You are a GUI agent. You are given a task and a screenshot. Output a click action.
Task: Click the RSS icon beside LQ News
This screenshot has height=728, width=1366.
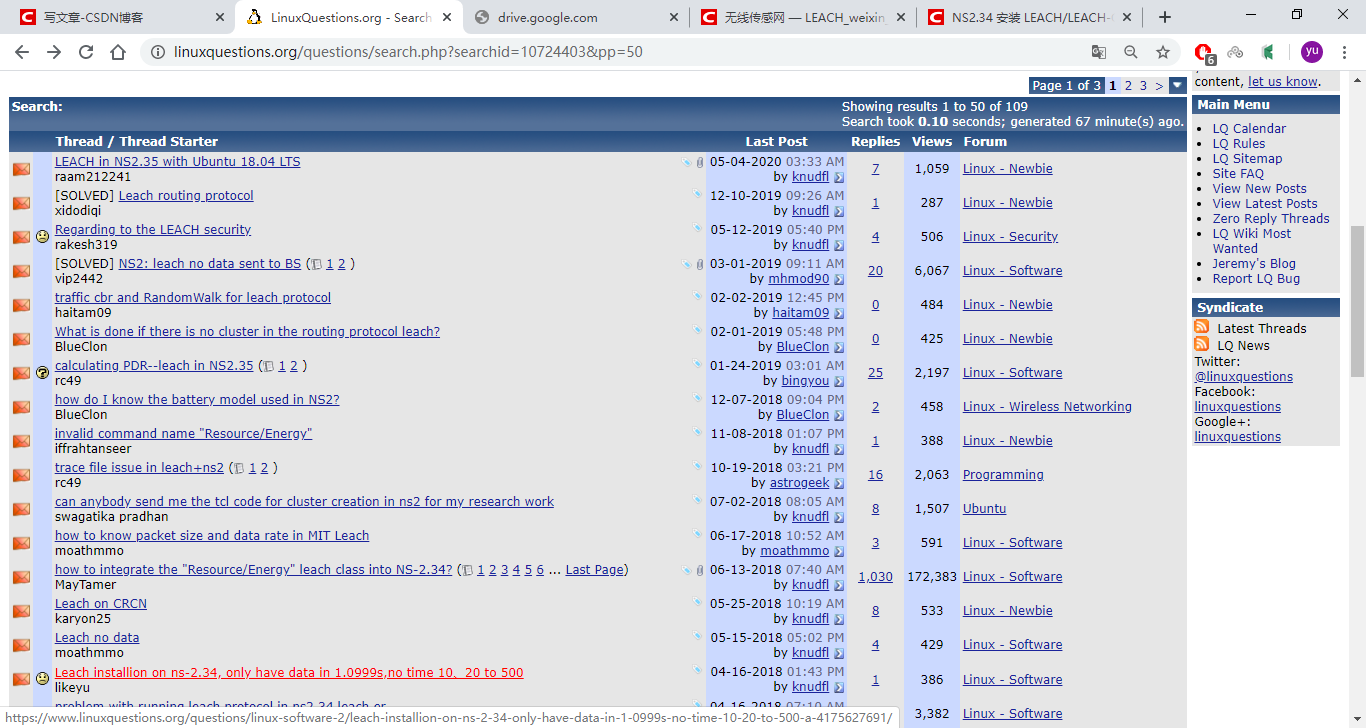coord(1199,345)
